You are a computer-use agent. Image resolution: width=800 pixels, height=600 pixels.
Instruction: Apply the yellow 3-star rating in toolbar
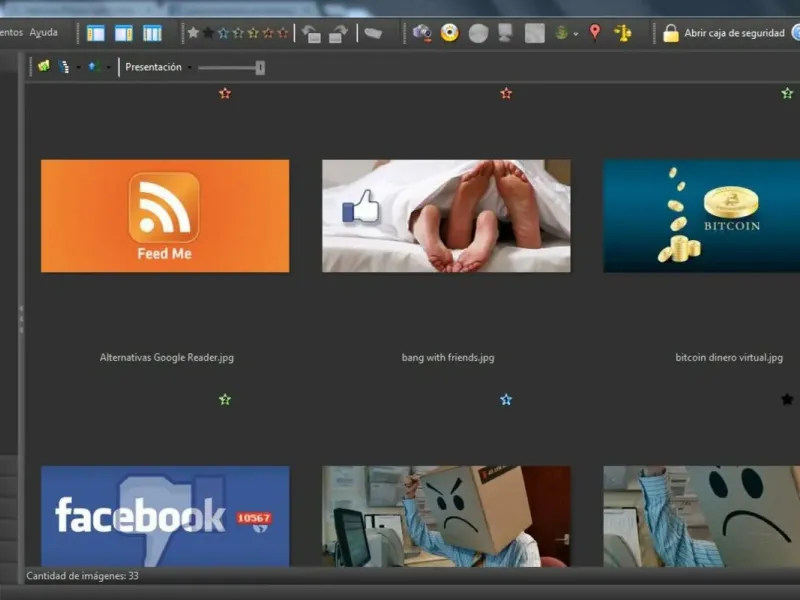(253, 33)
